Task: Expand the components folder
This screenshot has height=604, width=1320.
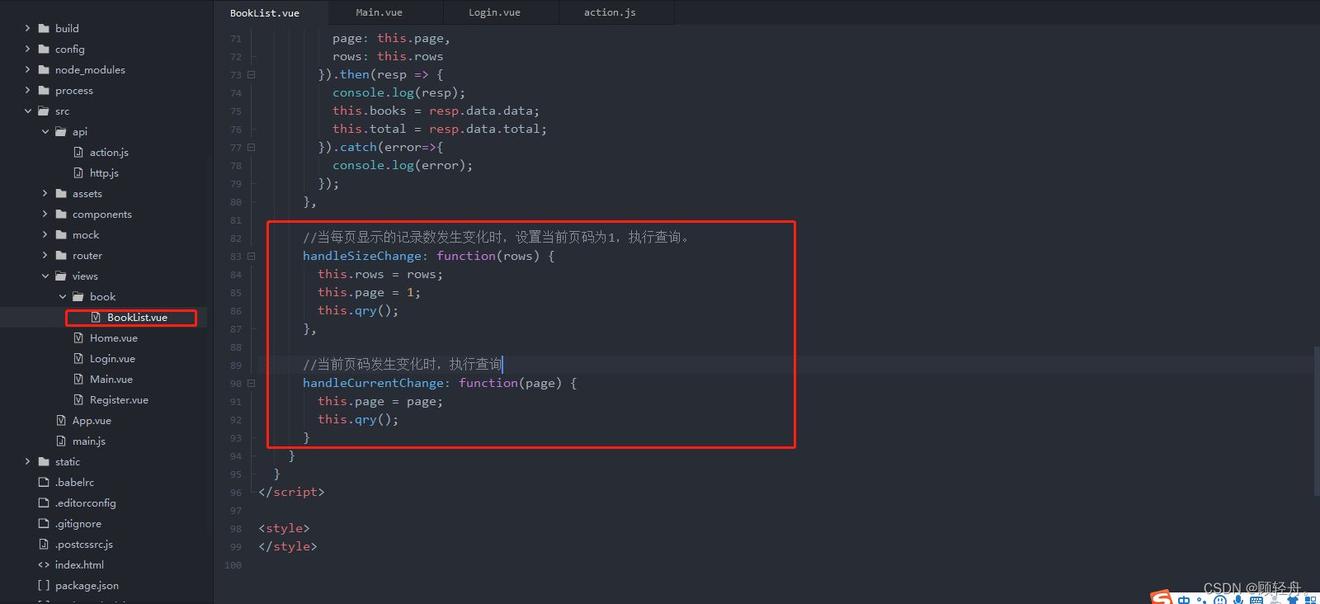Action: click(x=45, y=214)
